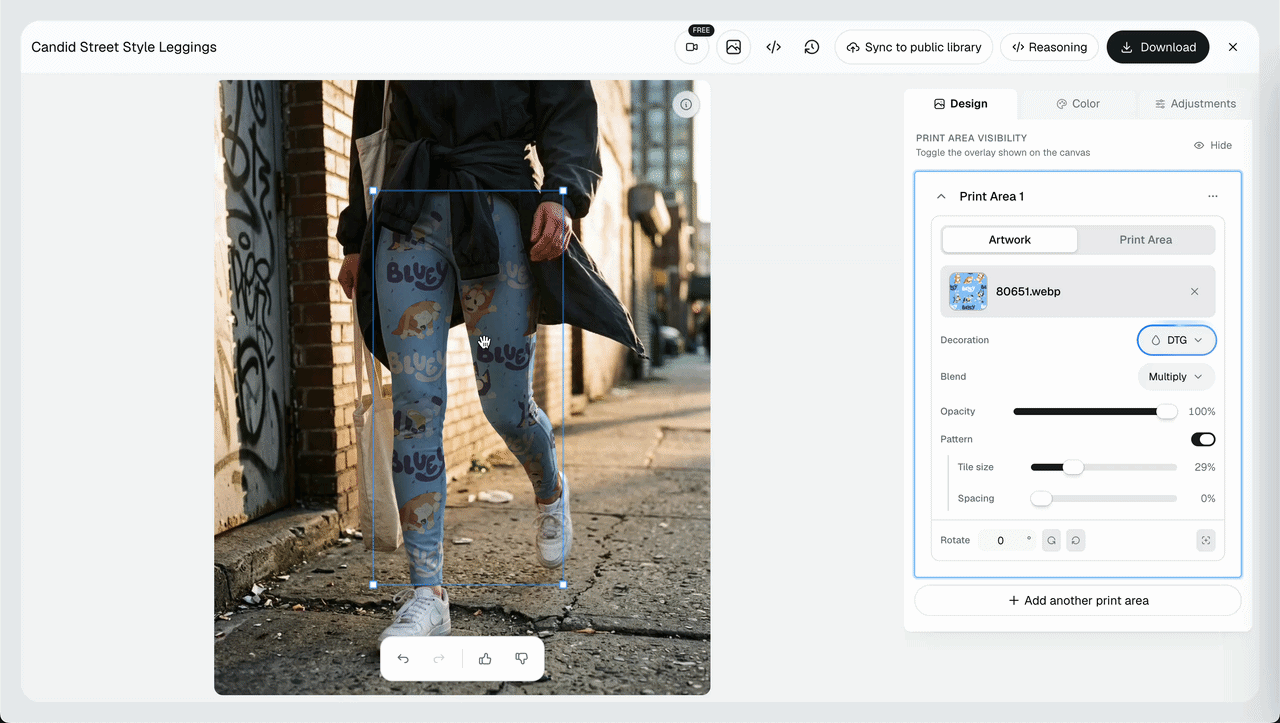Close the editor with the X icon
The image size is (1280, 723).
(x=1233, y=47)
